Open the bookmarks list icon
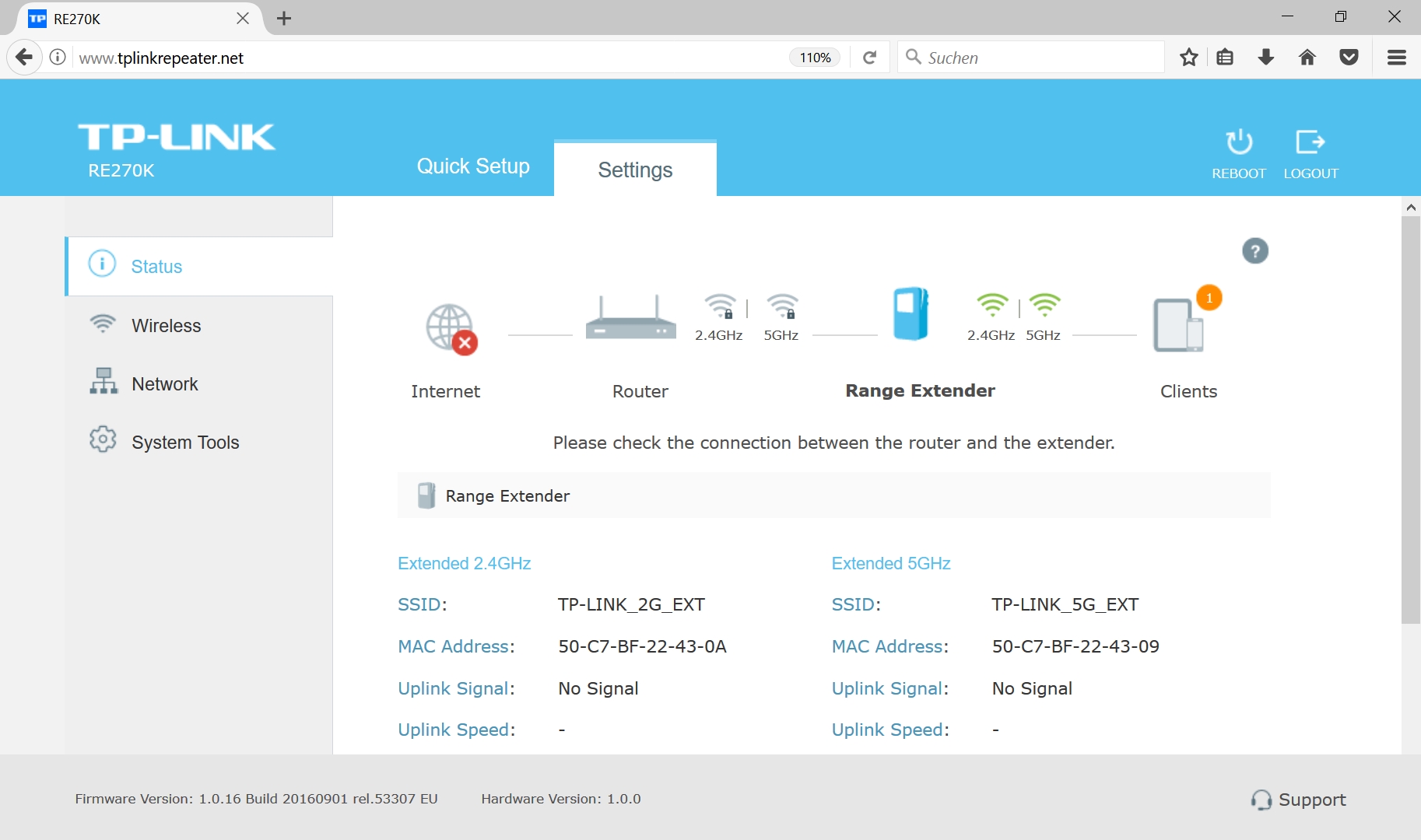This screenshot has height=840, width=1421. click(x=1225, y=58)
